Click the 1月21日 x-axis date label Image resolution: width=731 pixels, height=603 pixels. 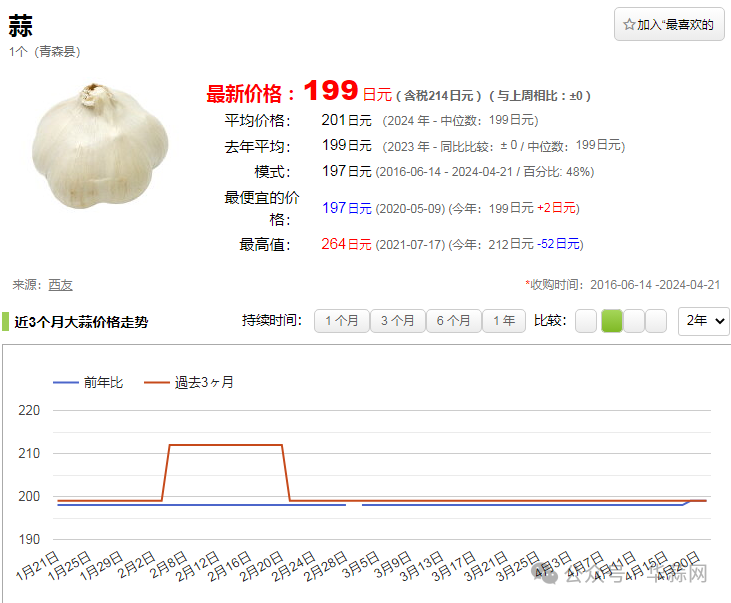tap(37, 565)
